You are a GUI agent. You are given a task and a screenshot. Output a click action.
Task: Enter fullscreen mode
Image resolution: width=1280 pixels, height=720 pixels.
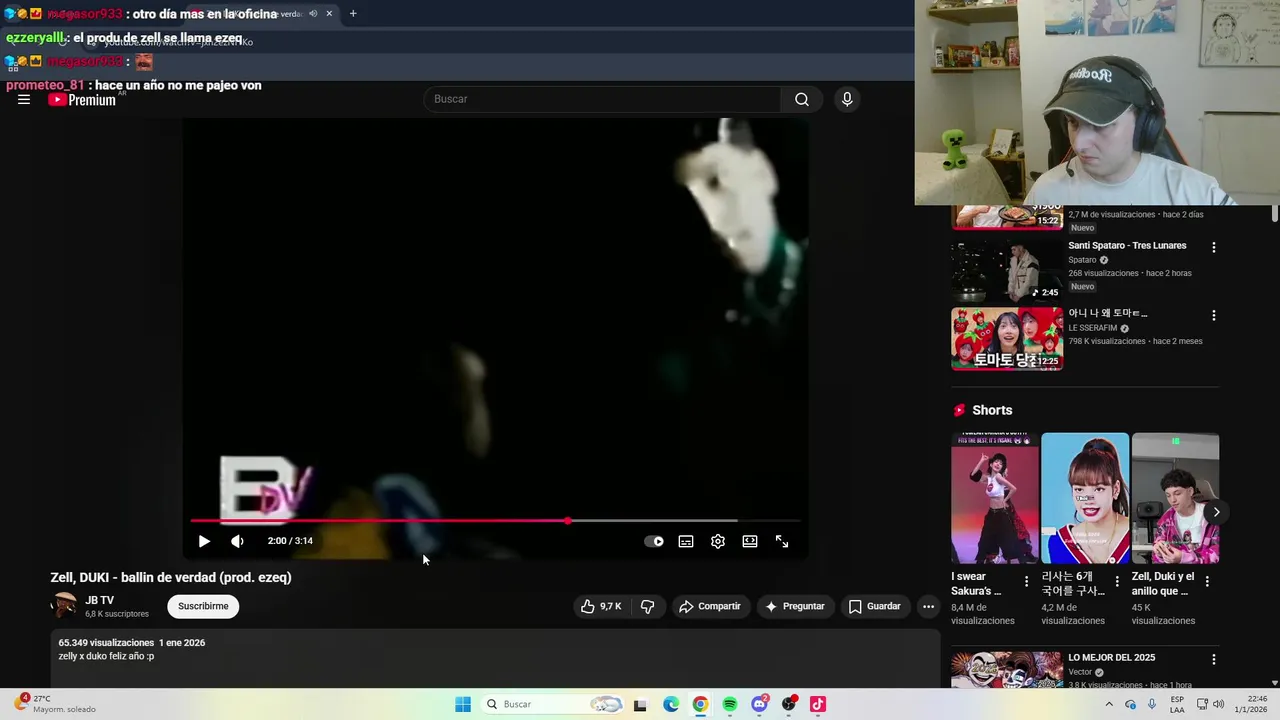point(782,541)
